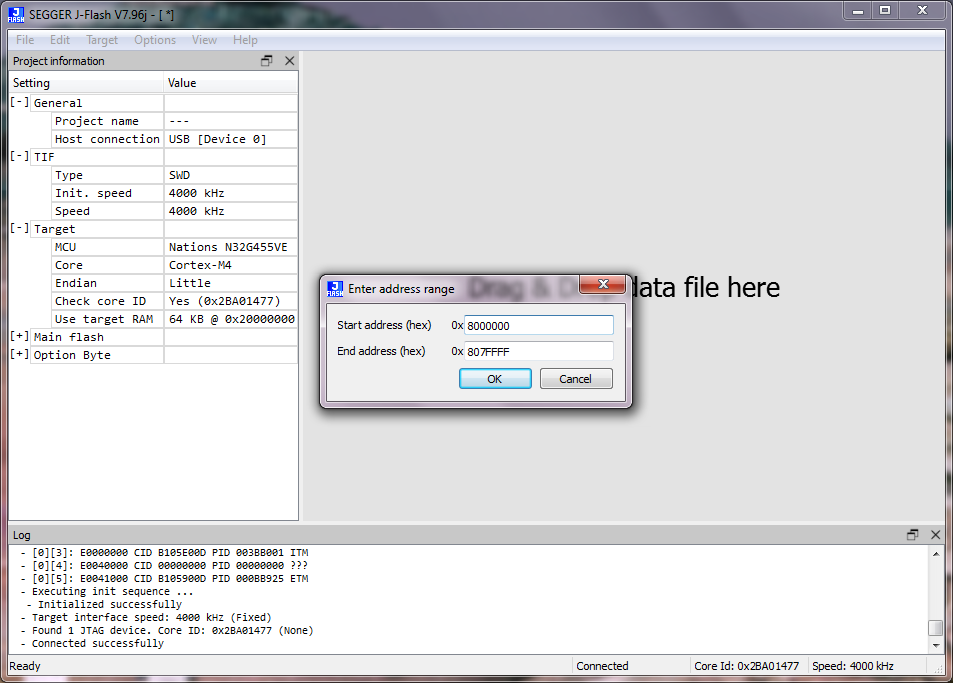Click Core Id status bar entry
The image size is (953, 683).
746,666
